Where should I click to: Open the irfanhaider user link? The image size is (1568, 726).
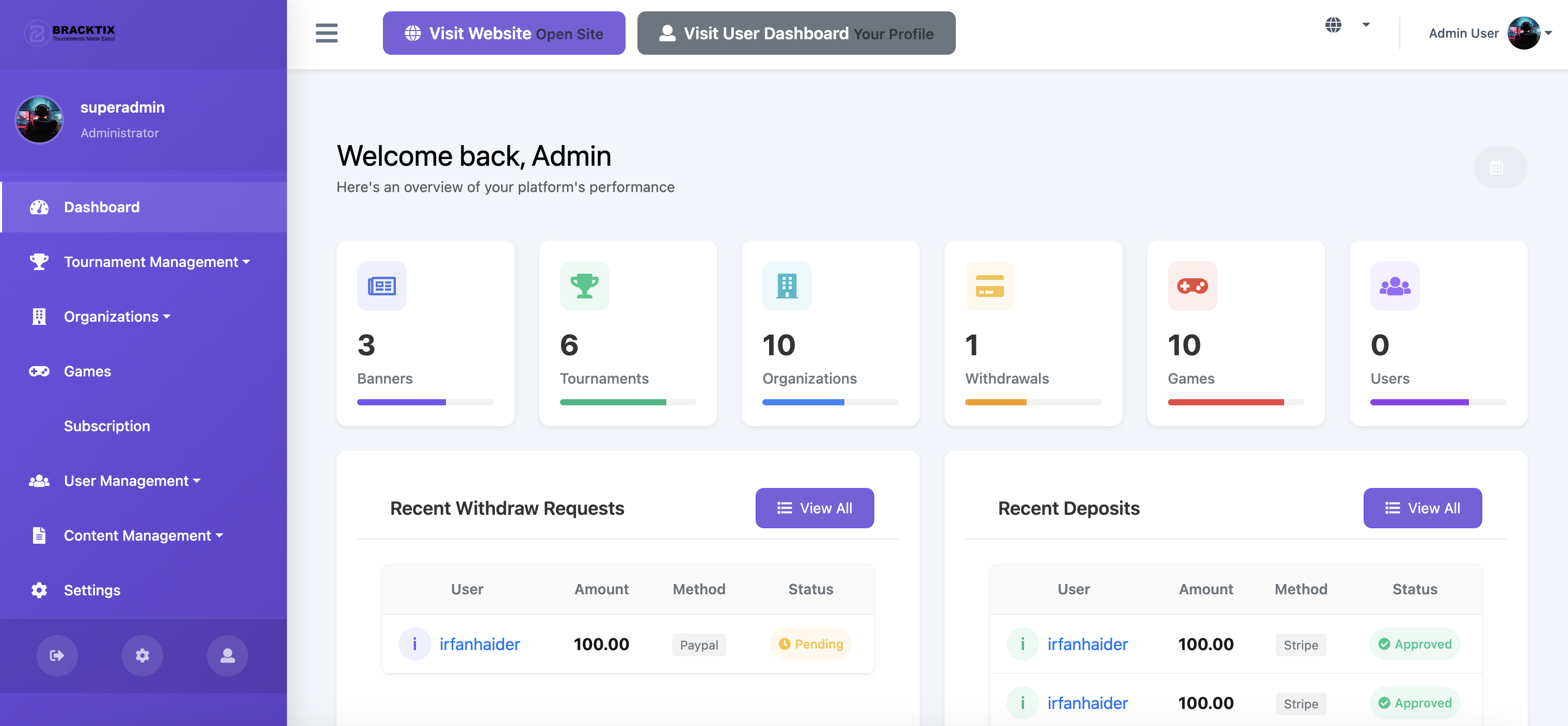(x=479, y=644)
